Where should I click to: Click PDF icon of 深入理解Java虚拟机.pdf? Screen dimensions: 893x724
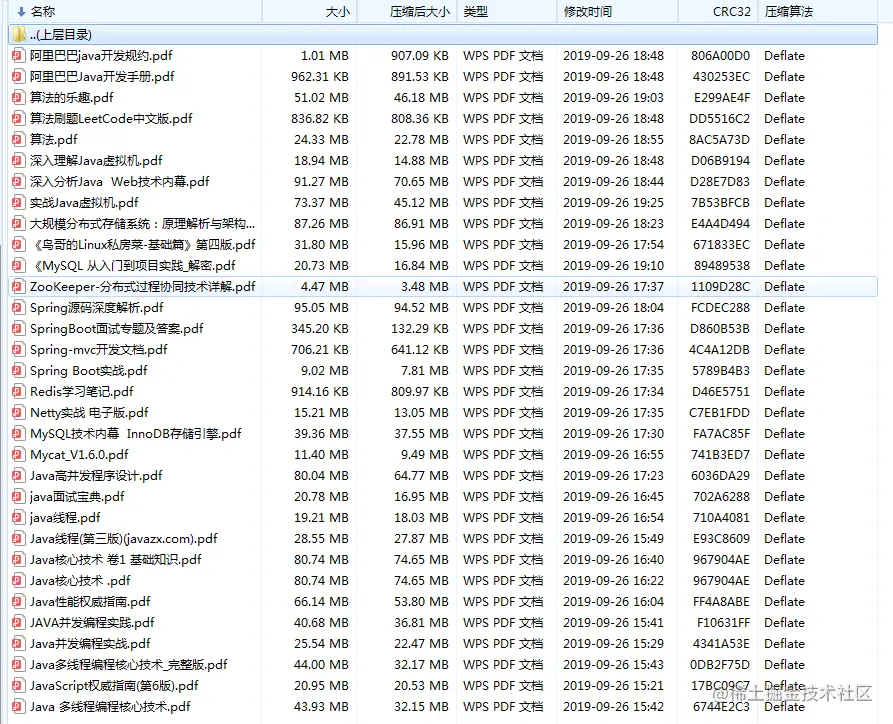(19, 161)
